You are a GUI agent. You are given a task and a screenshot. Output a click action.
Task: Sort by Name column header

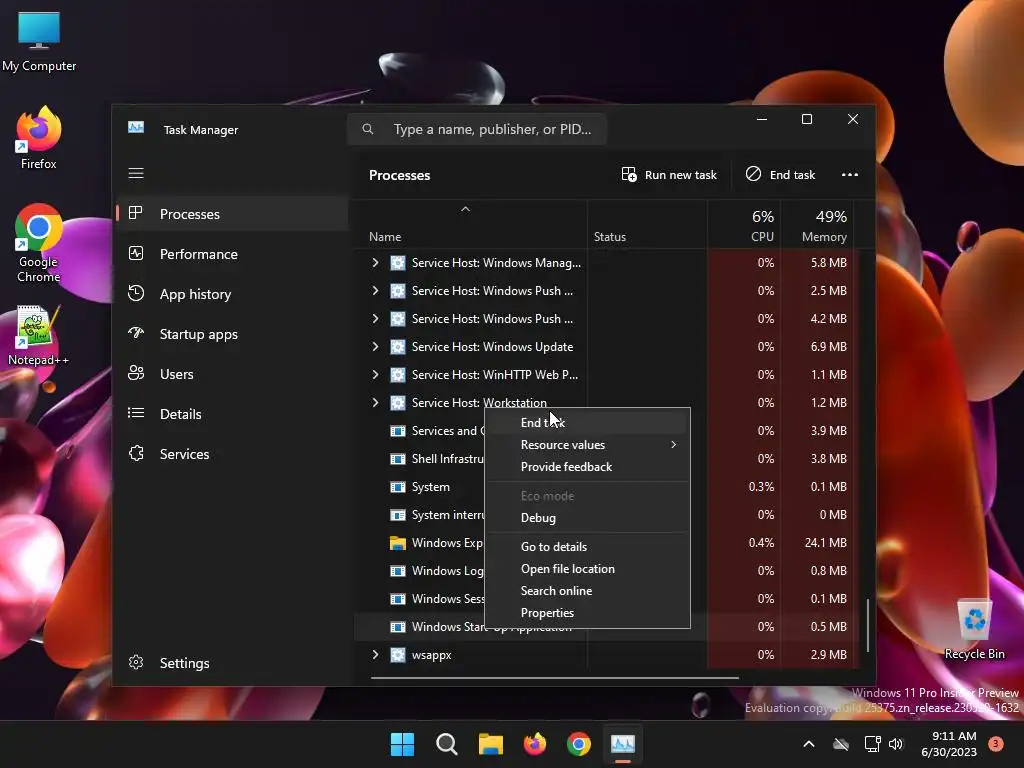(470, 225)
